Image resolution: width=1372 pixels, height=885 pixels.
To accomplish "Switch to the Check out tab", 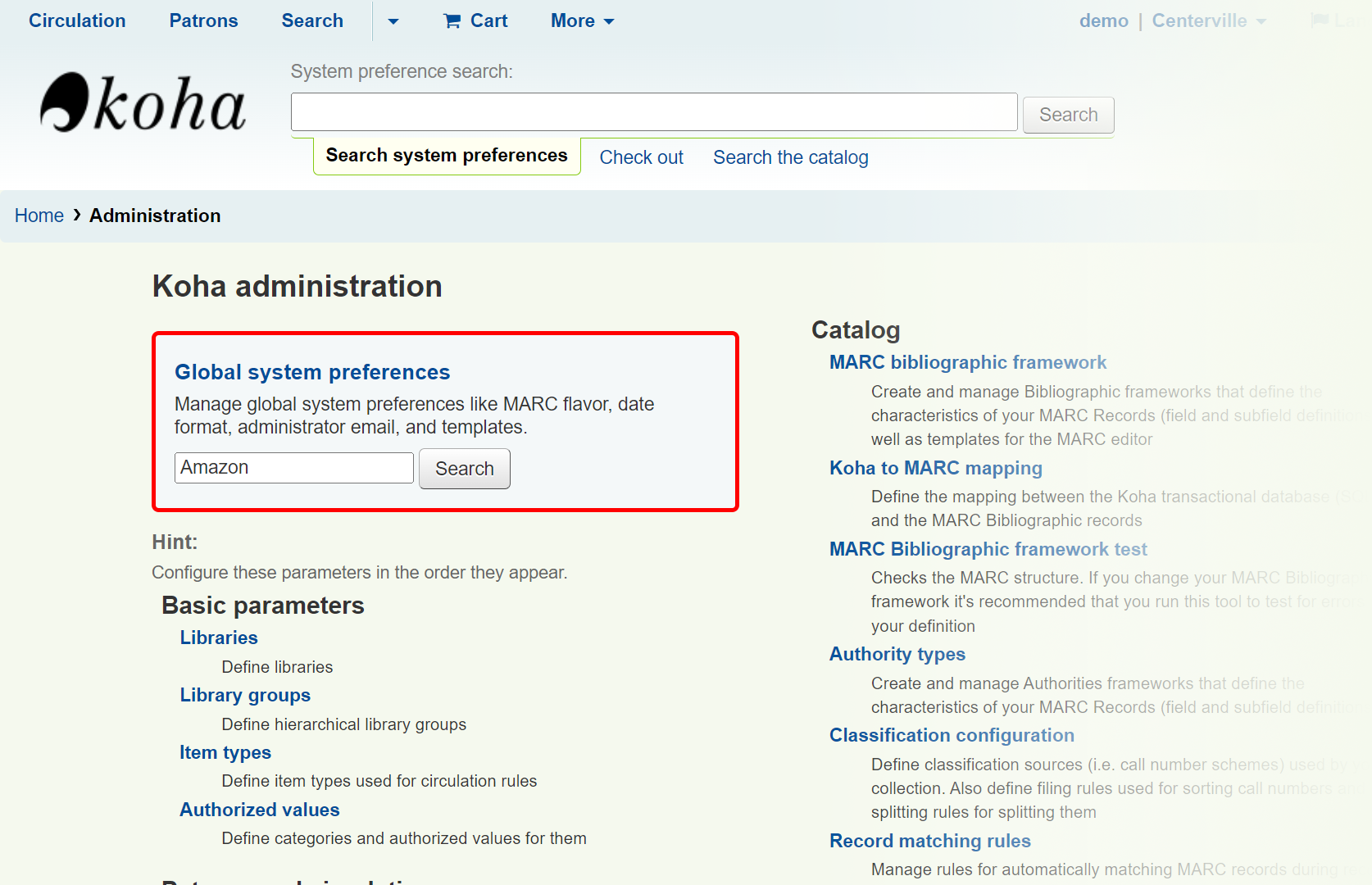I will coord(641,157).
